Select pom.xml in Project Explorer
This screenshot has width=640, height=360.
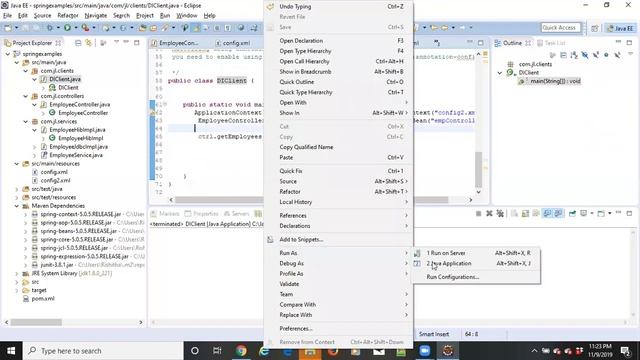point(43,299)
